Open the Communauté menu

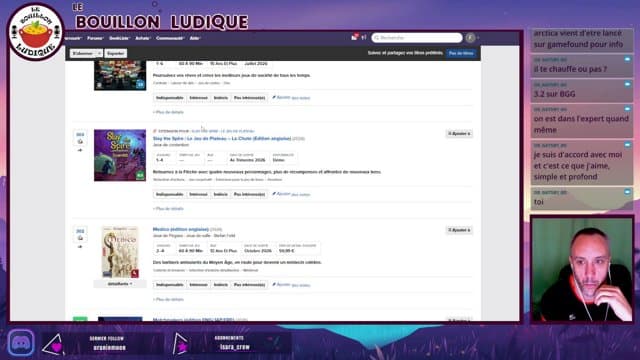pos(170,38)
